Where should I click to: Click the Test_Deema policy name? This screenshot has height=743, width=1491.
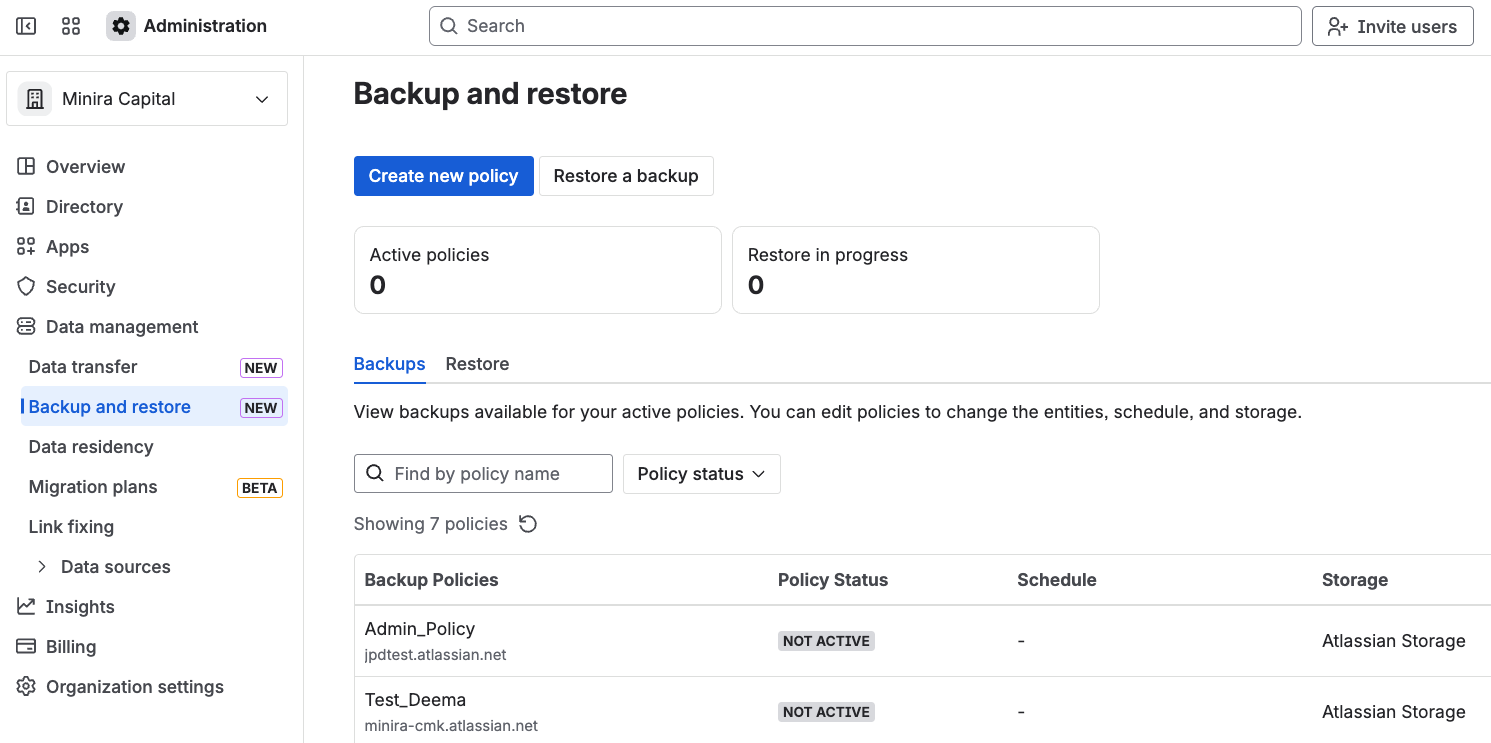(x=415, y=700)
